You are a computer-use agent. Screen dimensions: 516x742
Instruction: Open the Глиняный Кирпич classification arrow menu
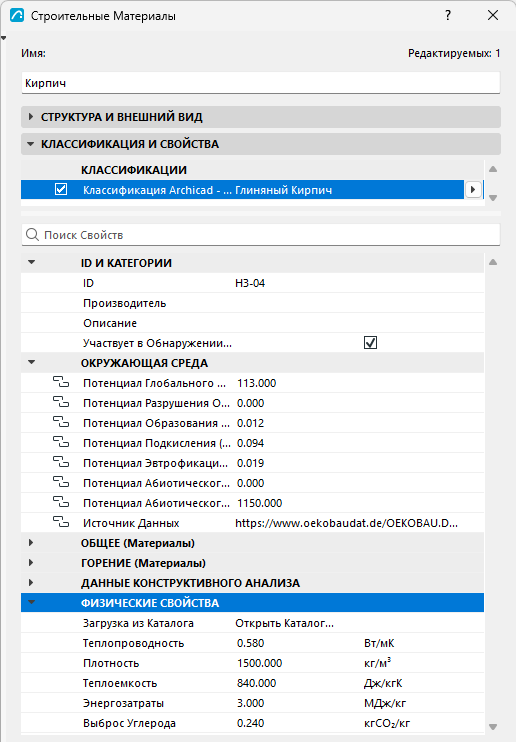pyautogui.click(x=473, y=190)
